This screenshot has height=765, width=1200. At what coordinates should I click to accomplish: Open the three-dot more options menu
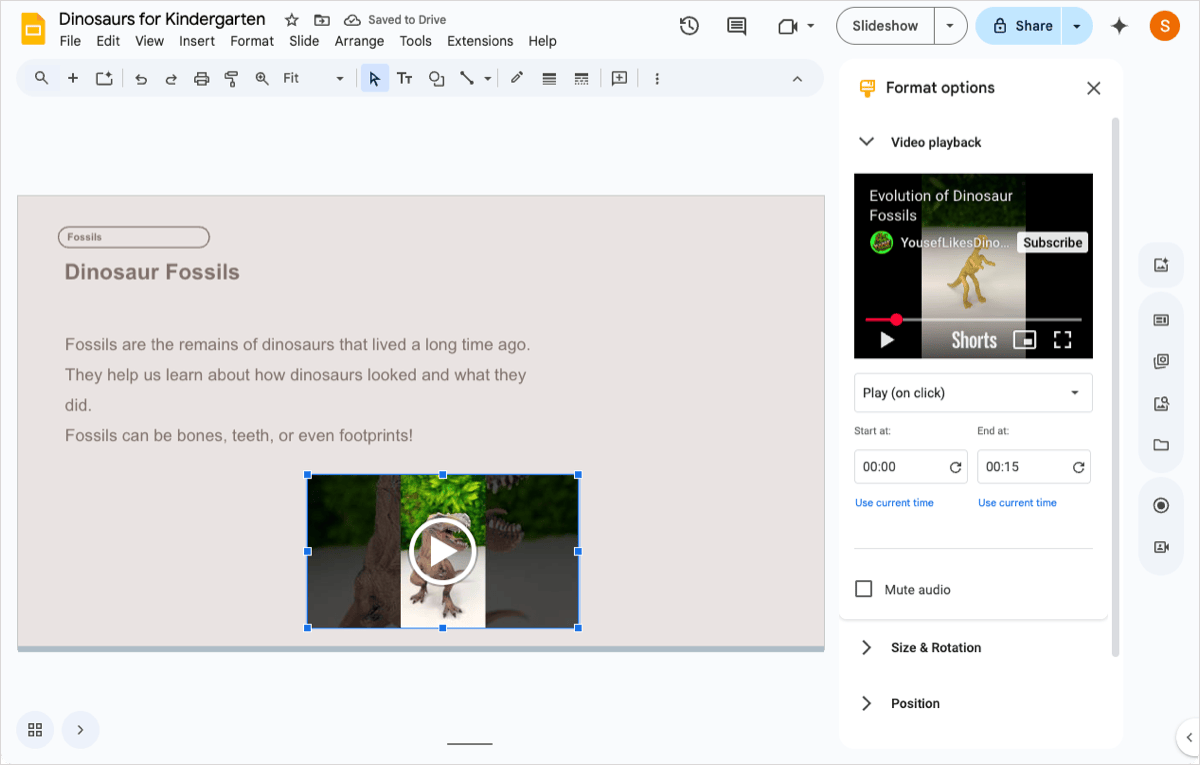click(x=657, y=78)
